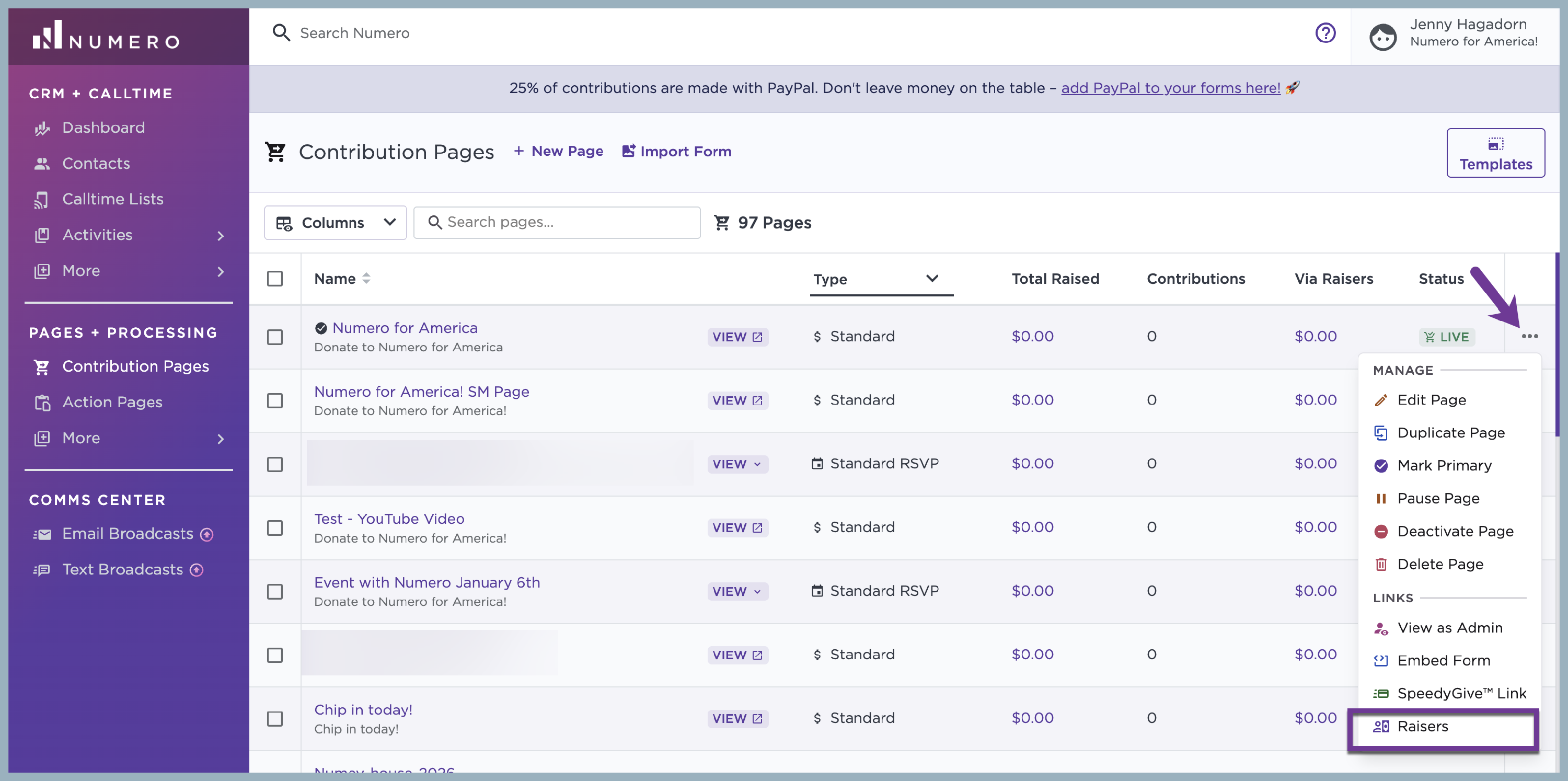The height and width of the screenshot is (781, 1568).
Task: Open the Templates button
Action: [1495, 153]
